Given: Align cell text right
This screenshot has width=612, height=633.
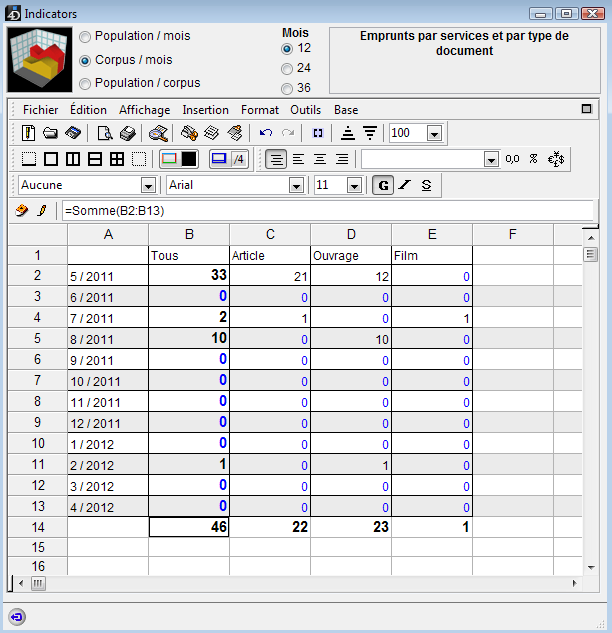Looking at the screenshot, I should point(342,159).
